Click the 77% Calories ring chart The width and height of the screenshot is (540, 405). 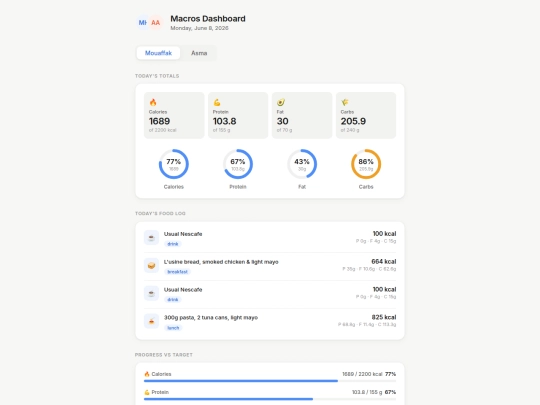(x=174, y=164)
